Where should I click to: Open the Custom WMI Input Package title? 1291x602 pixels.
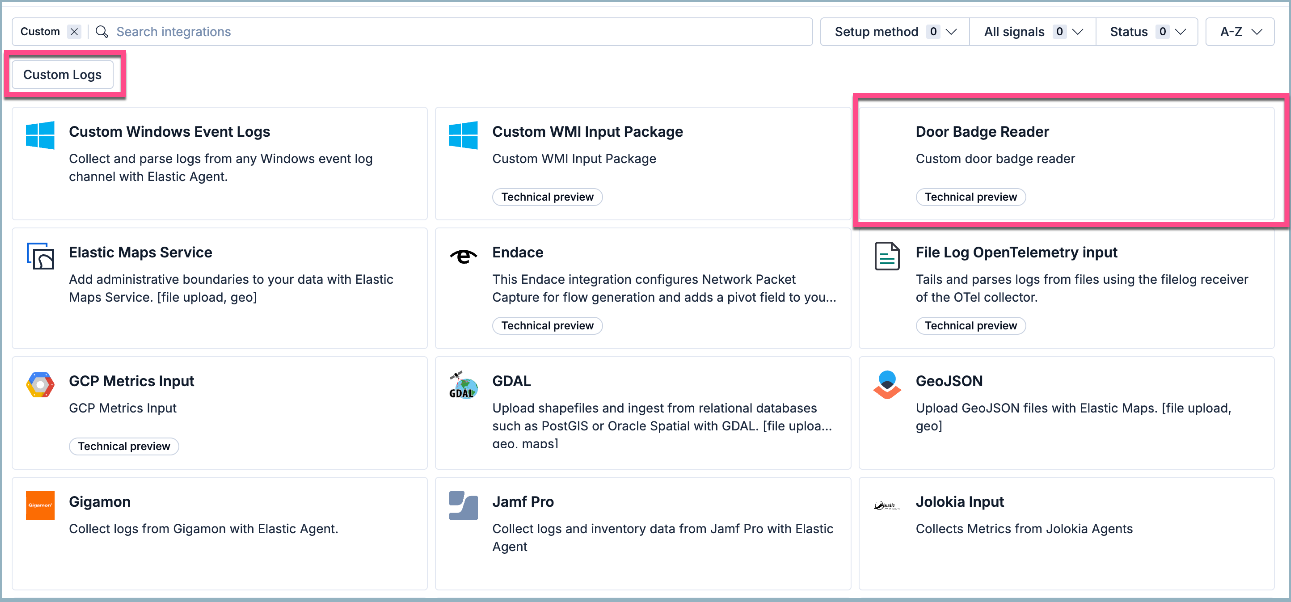pos(588,132)
